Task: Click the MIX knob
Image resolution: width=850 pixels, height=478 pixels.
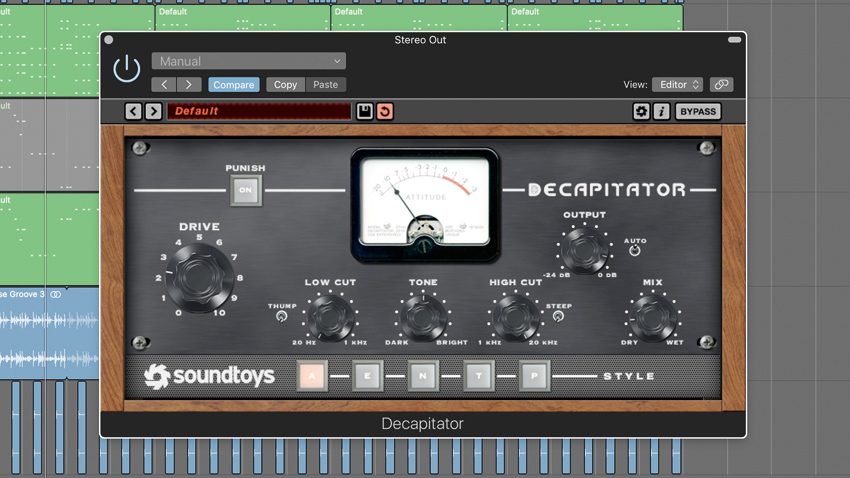Action: click(652, 318)
